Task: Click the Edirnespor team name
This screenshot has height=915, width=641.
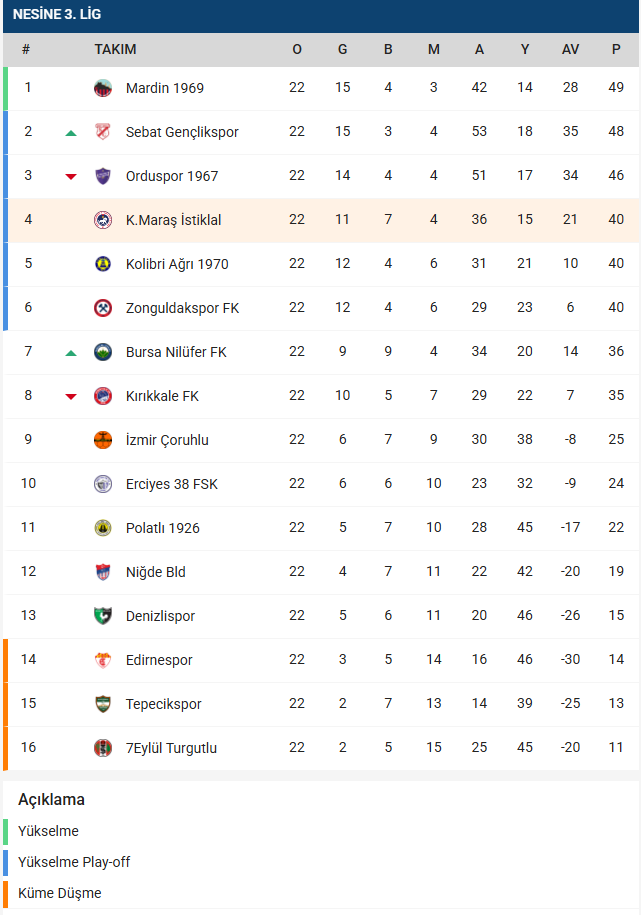Action: pos(159,660)
